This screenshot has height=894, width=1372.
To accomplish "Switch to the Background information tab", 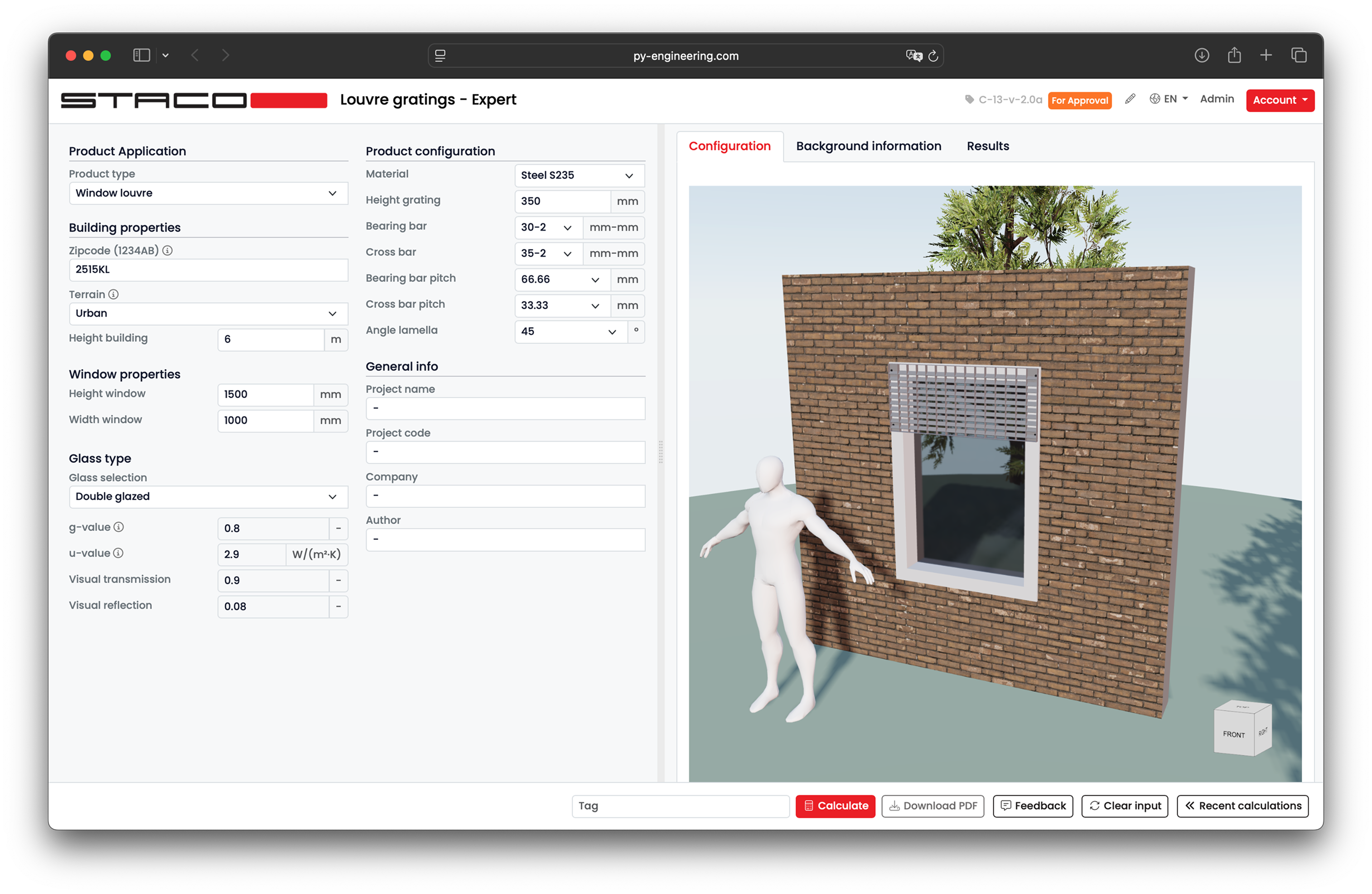I will click(x=868, y=146).
